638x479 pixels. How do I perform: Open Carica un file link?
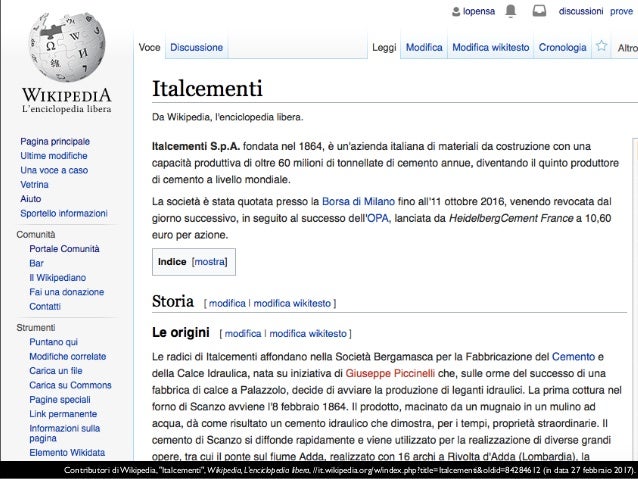(x=56, y=371)
